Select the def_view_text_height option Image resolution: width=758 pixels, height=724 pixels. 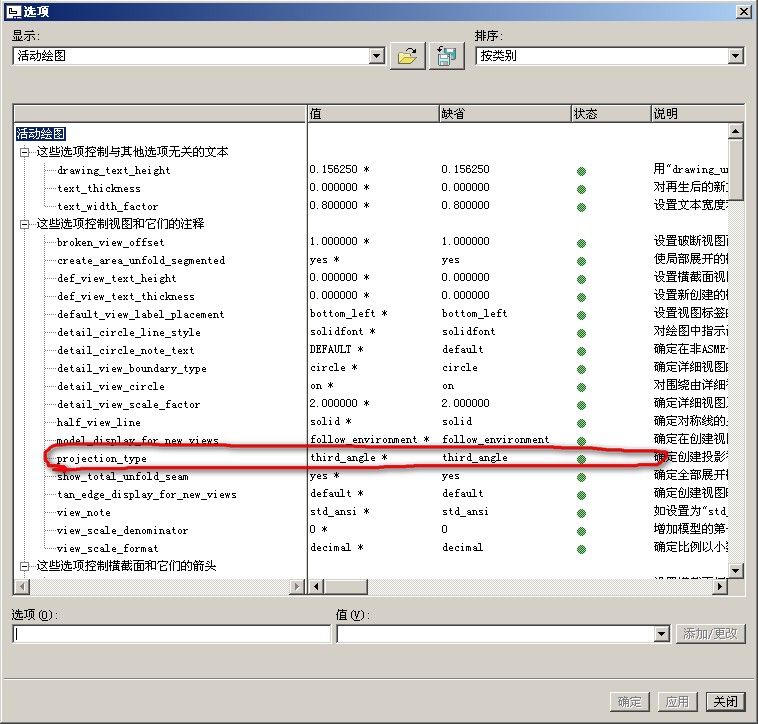[x=117, y=278]
